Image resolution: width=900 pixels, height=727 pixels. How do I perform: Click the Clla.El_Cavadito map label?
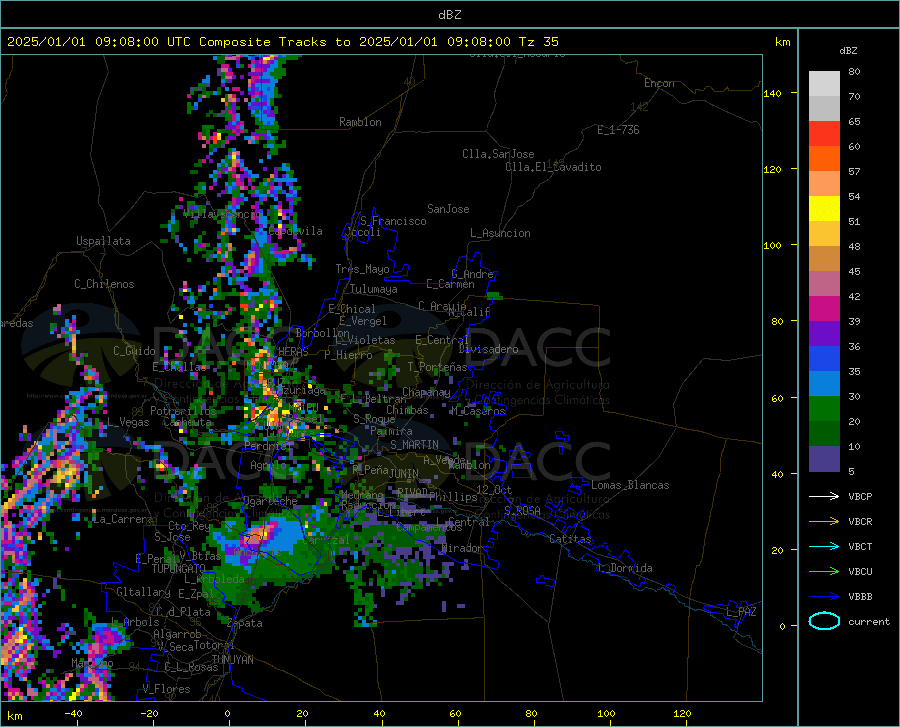[553, 167]
